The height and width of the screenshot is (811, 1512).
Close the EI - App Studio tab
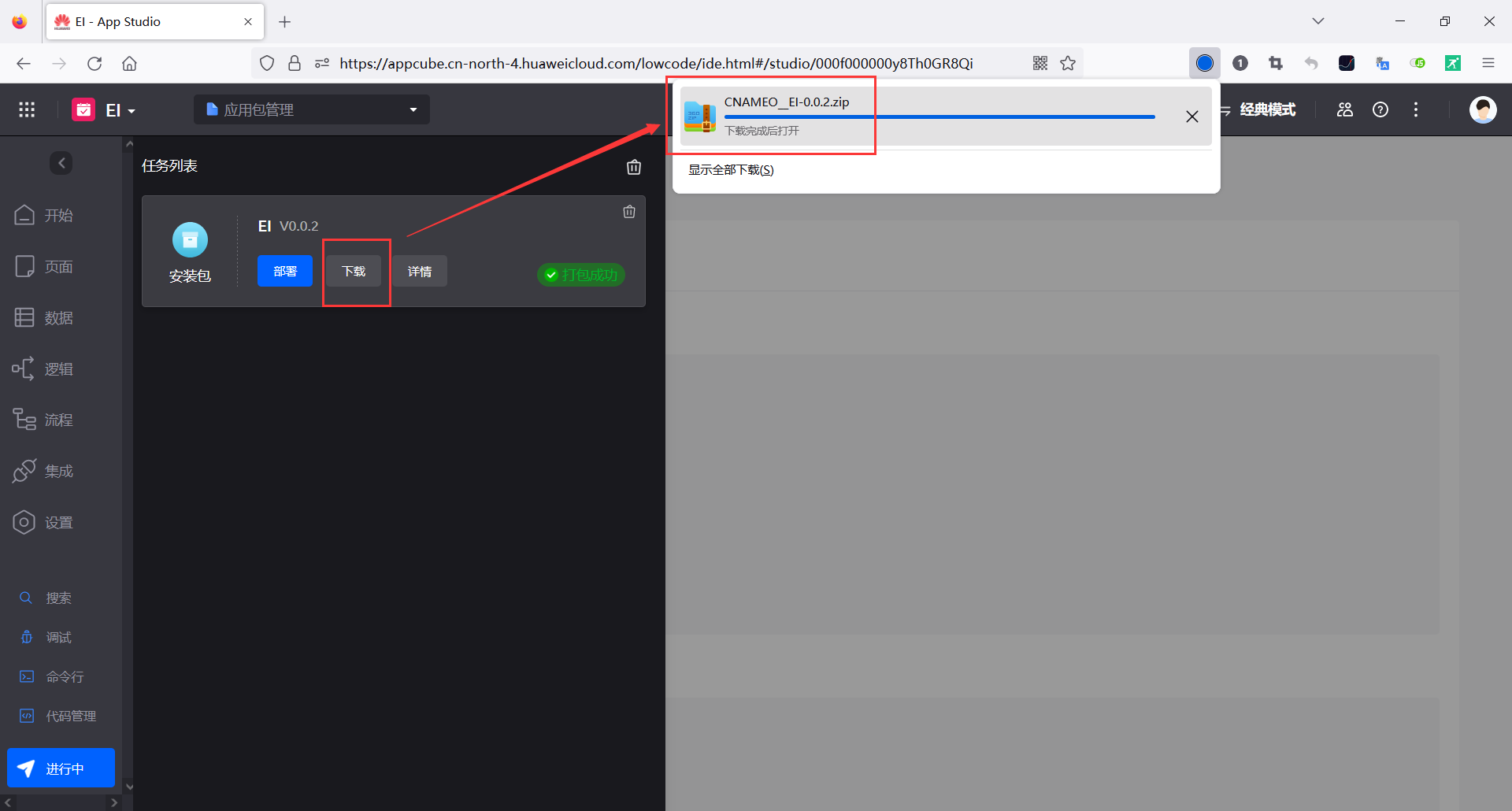(248, 22)
